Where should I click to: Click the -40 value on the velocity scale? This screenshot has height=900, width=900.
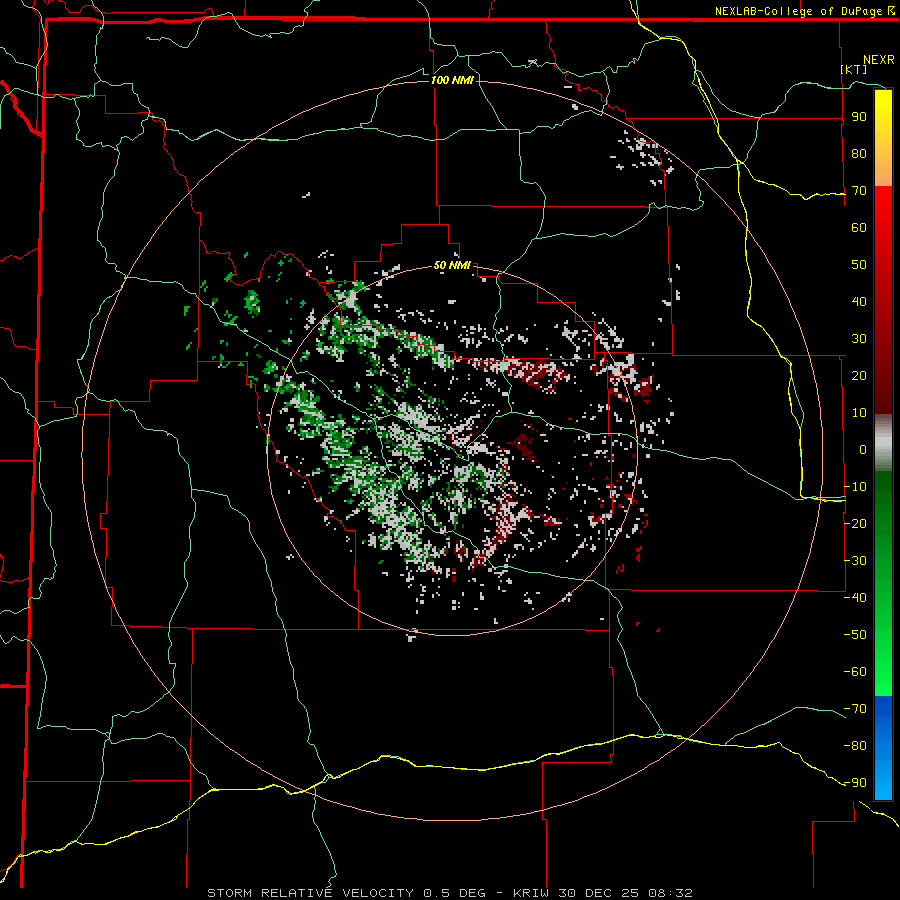855,598
